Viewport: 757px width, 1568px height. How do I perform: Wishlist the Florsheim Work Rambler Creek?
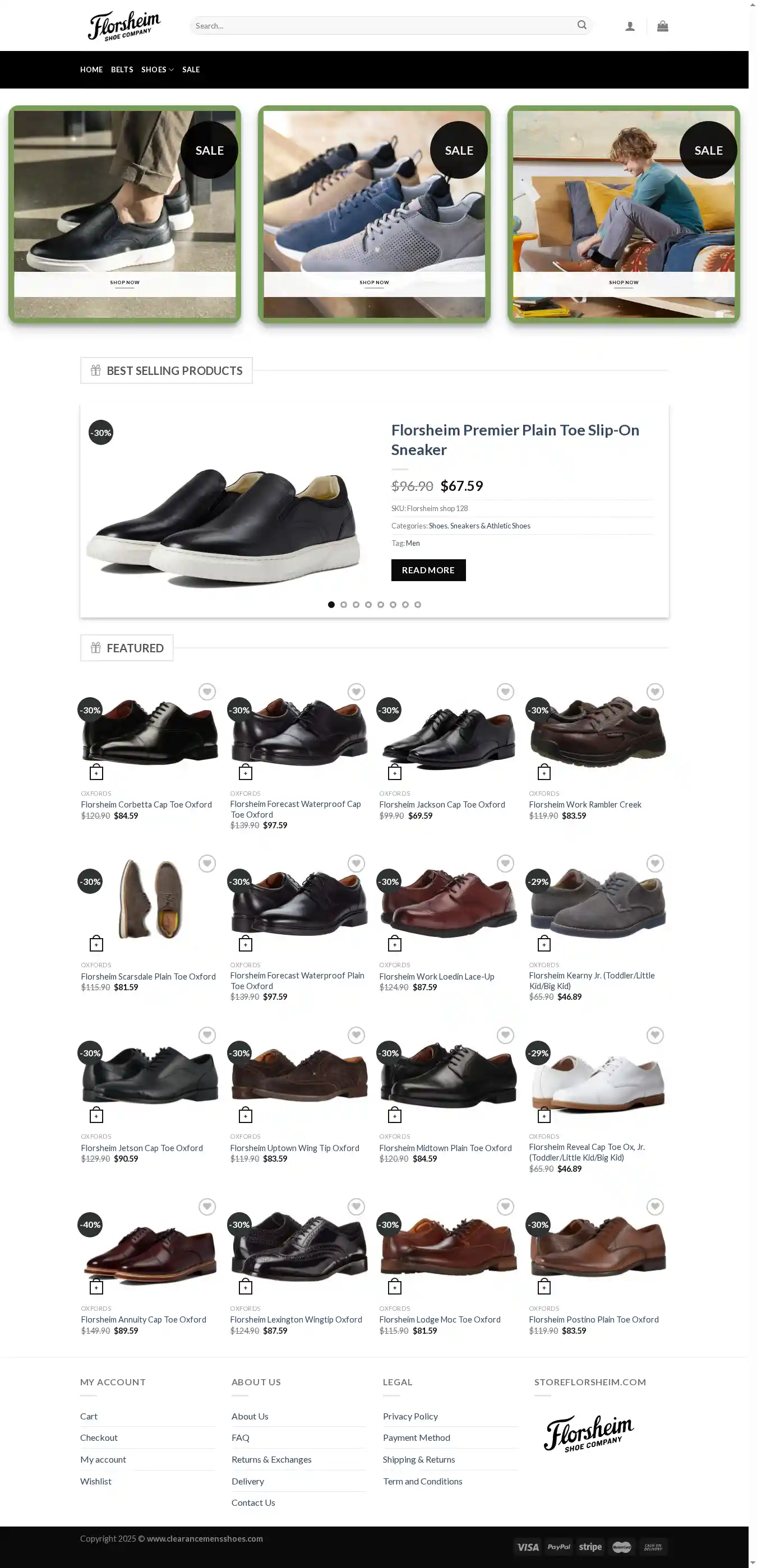pos(655,692)
